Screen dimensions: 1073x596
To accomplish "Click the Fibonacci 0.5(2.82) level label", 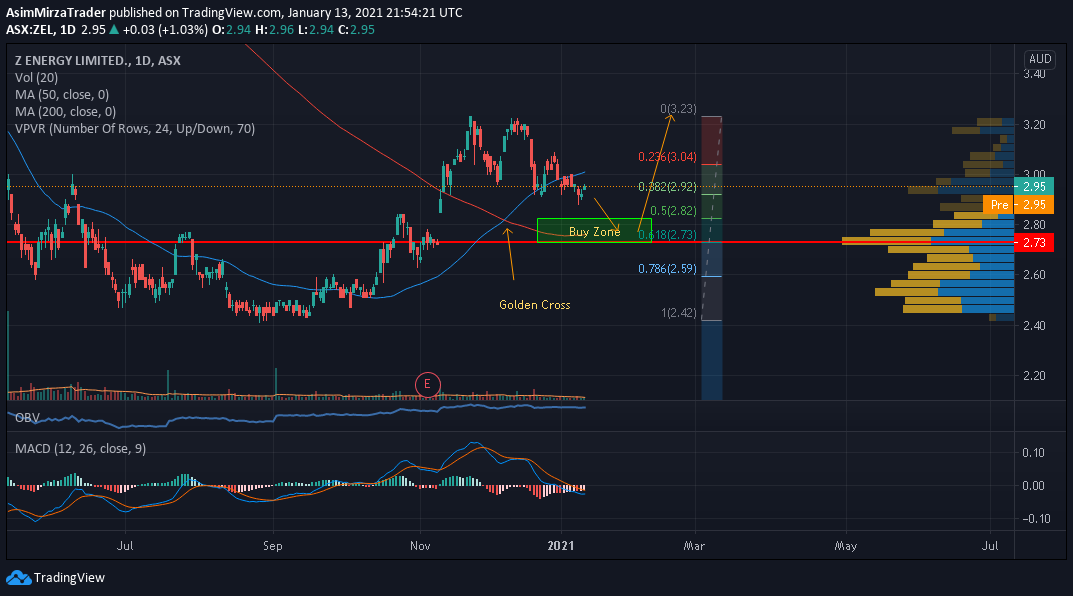I will pyautogui.click(x=673, y=211).
